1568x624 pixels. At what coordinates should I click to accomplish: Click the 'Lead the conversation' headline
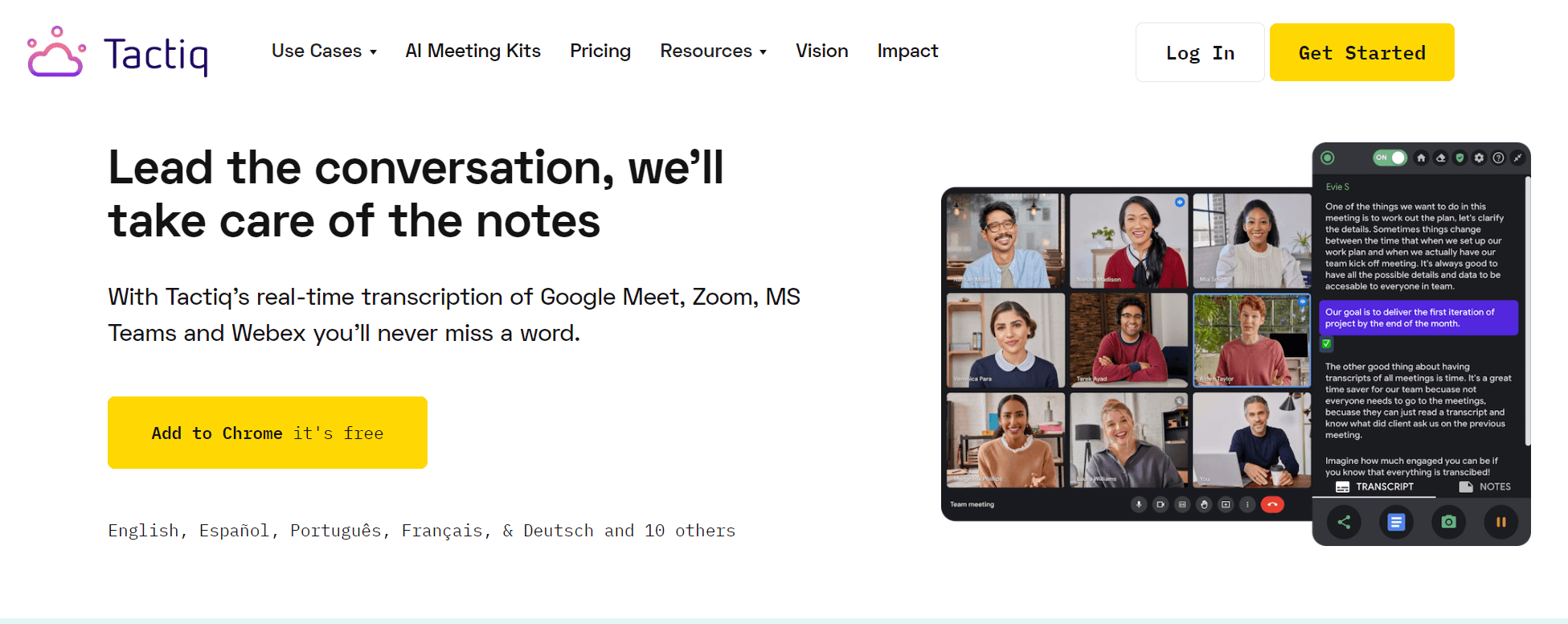pos(416,194)
